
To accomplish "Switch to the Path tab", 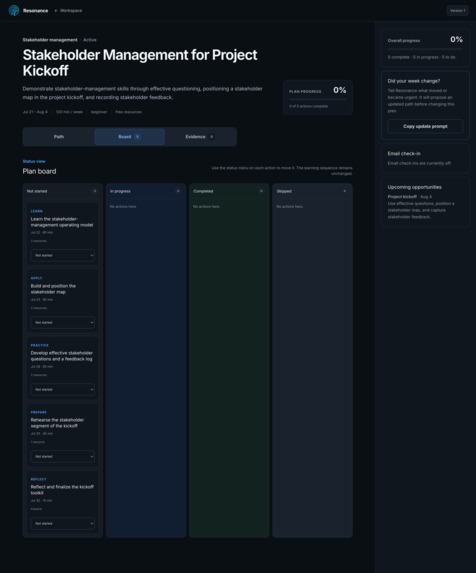I will (59, 137).
